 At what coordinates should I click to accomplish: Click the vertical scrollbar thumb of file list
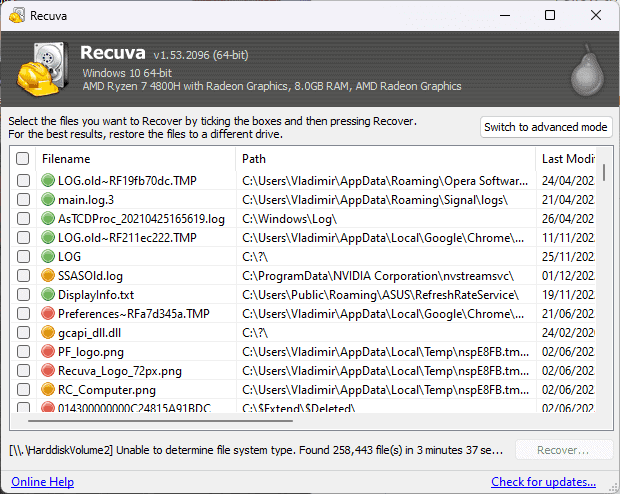tap(604, 172)
